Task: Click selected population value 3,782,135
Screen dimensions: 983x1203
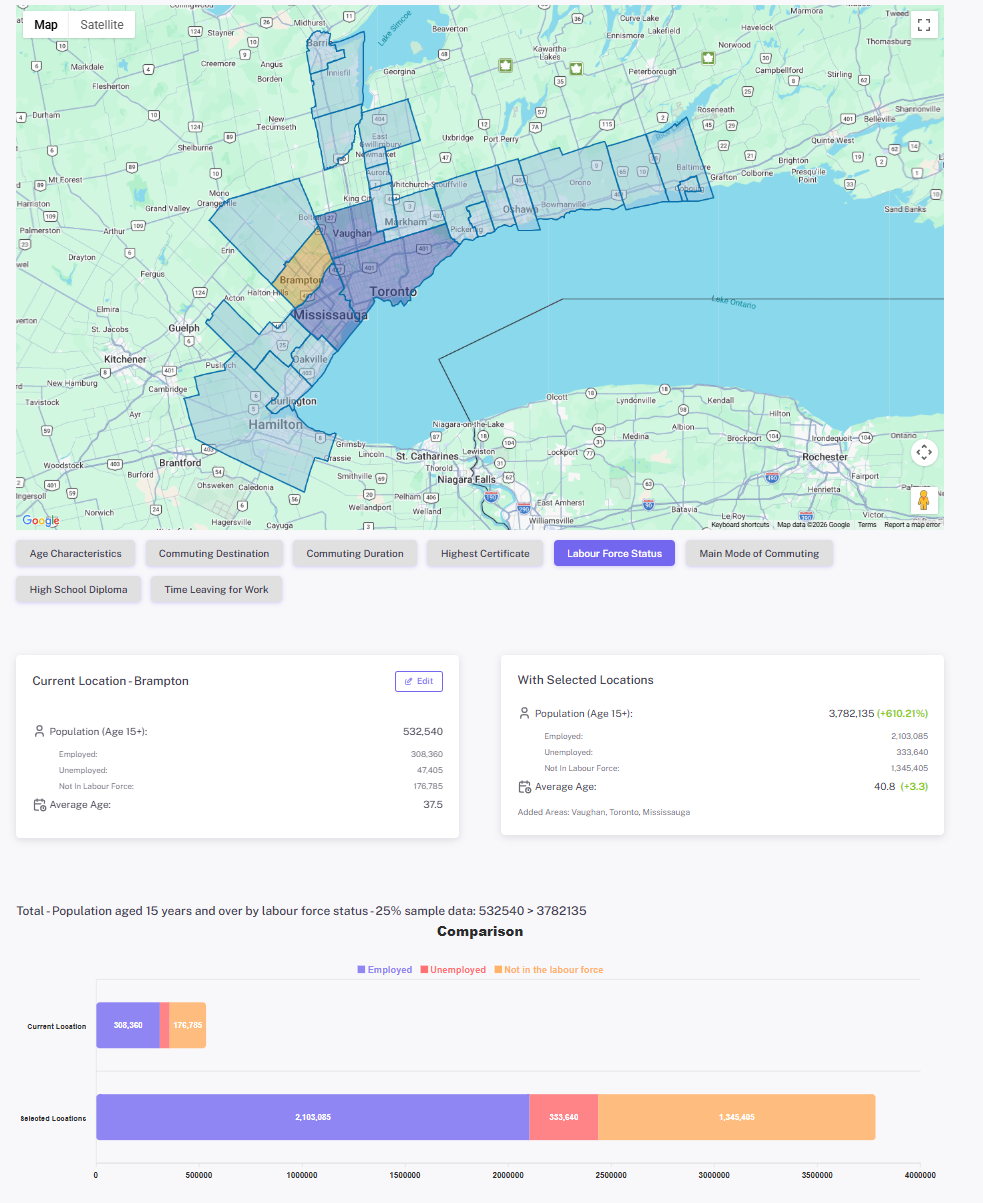Action: click(851, 714)
